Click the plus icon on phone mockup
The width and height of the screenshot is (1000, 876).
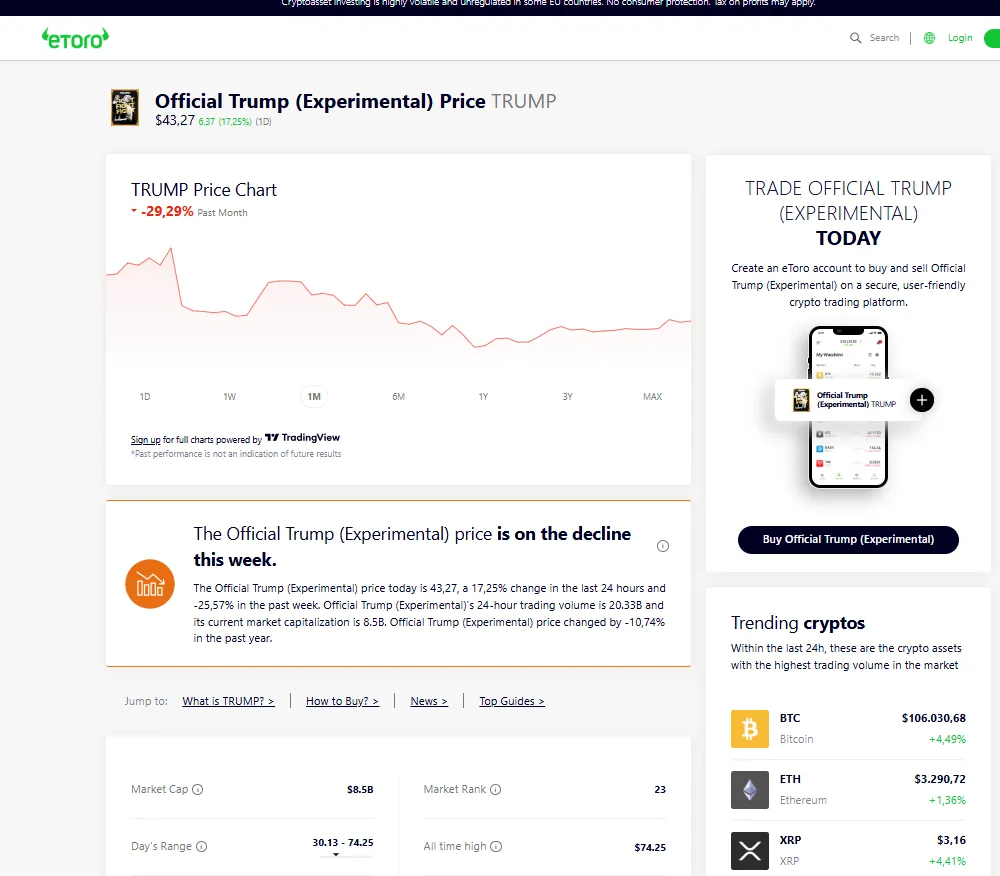922,400
